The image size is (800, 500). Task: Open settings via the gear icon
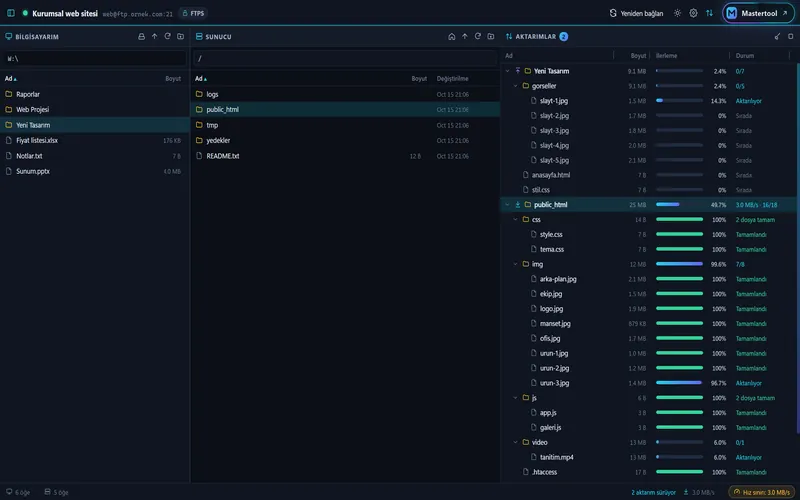[693, 13]
